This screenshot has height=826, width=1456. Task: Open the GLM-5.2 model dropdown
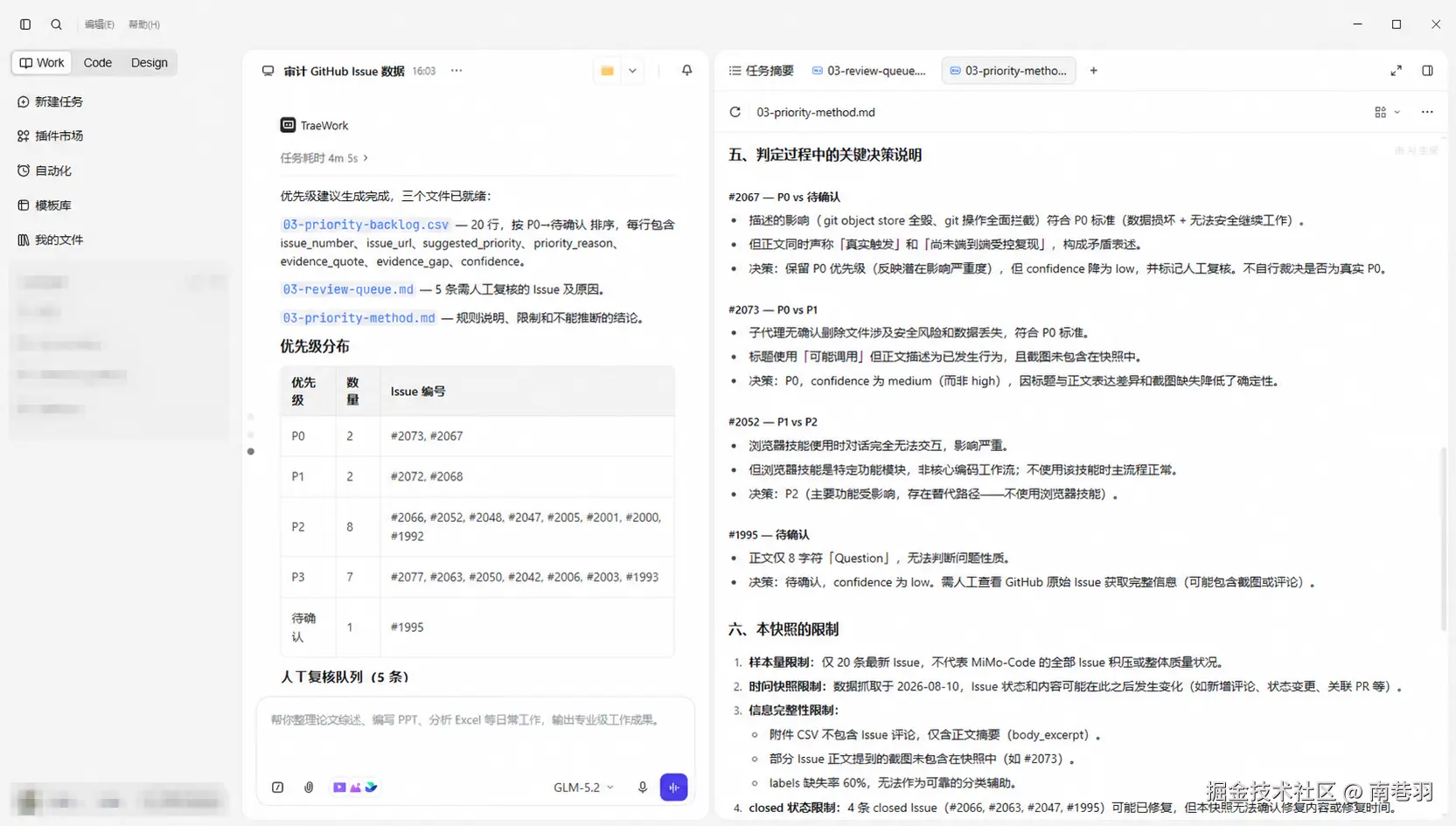tap(583, 788)
